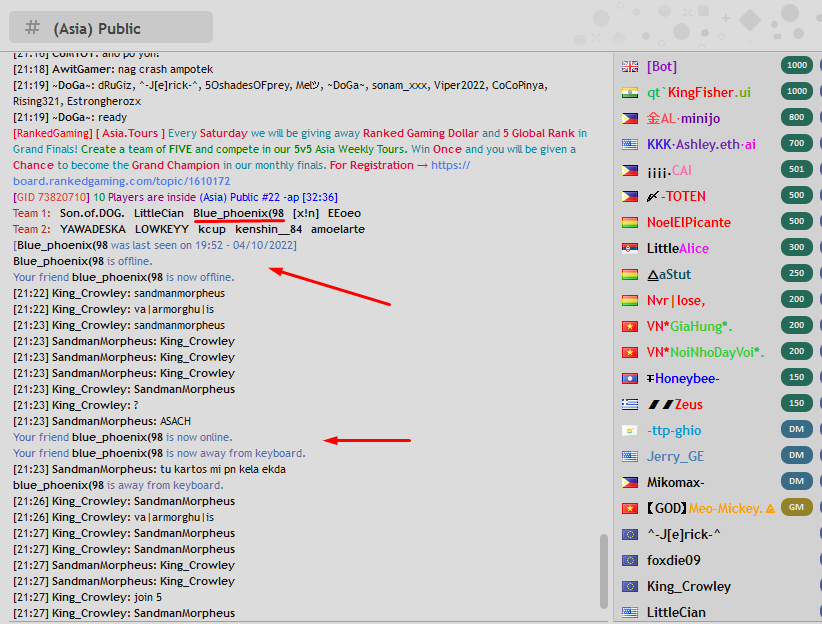The image size is (822, 624).
Task: Click US flag beside KKK·Ashley.eth·ai
Action: [x=630, y=144]
